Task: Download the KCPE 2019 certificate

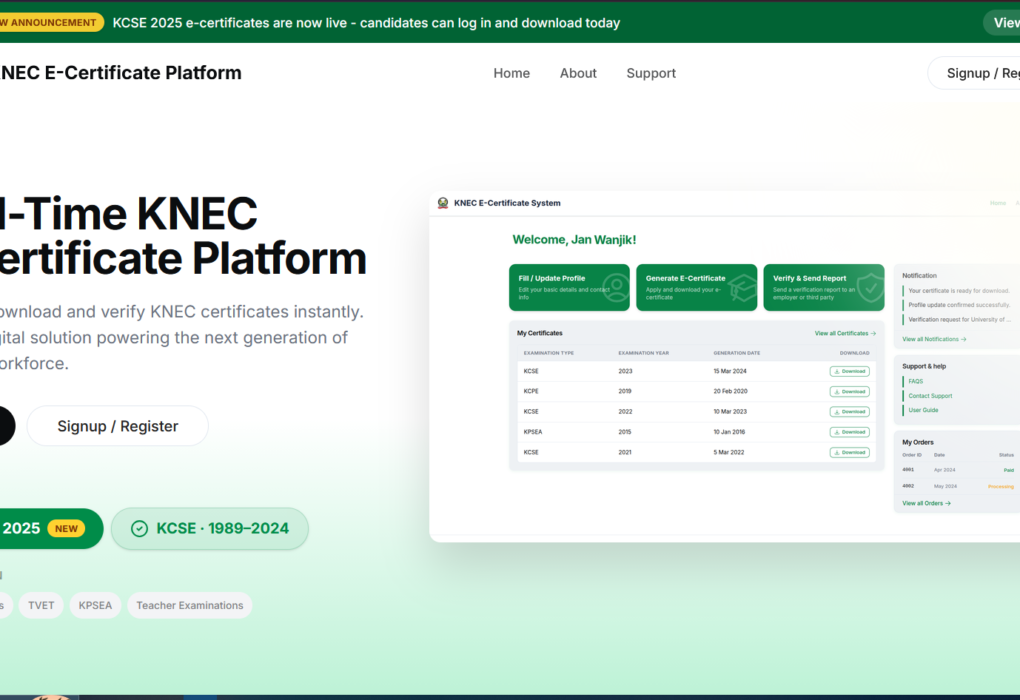Action: (x=850, y=392)
